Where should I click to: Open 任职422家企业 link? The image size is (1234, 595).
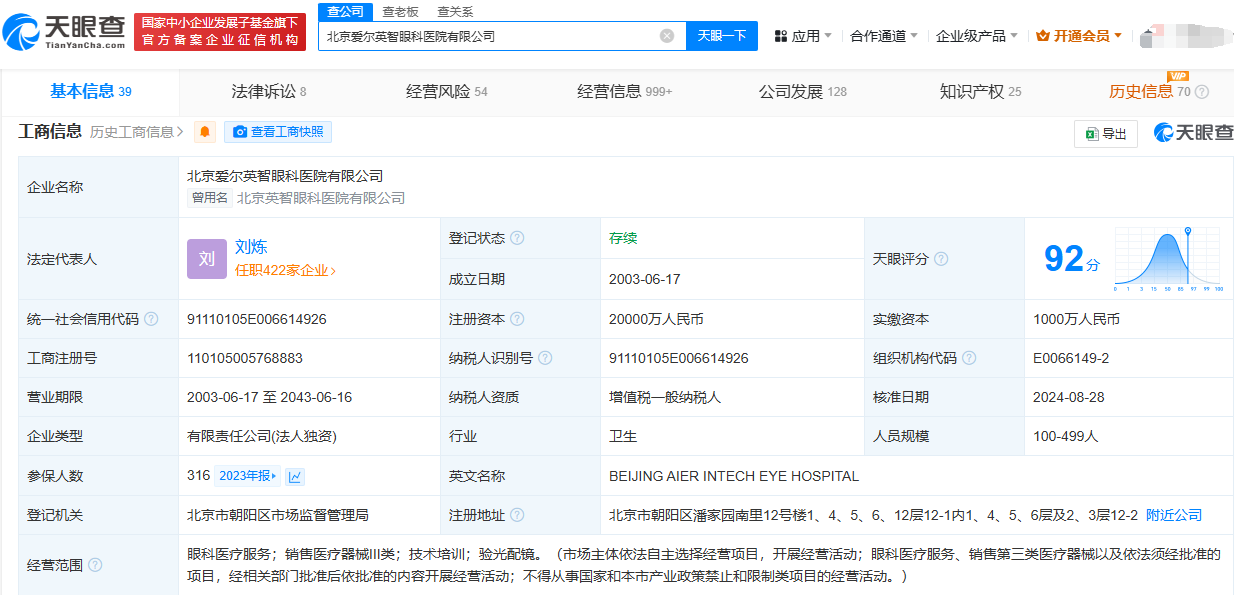click(285, 270)
